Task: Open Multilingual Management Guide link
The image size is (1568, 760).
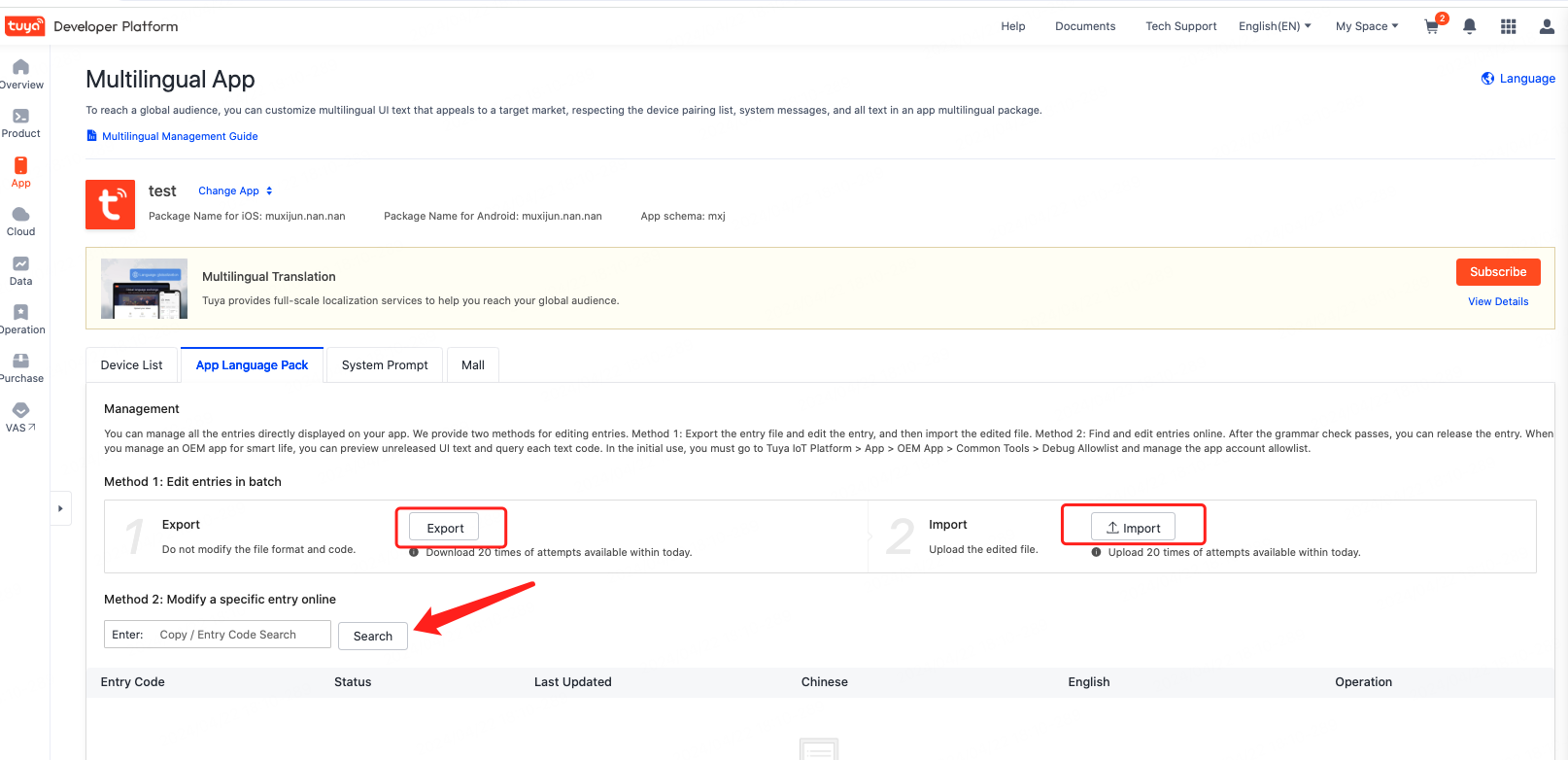Action: [172, 136]
